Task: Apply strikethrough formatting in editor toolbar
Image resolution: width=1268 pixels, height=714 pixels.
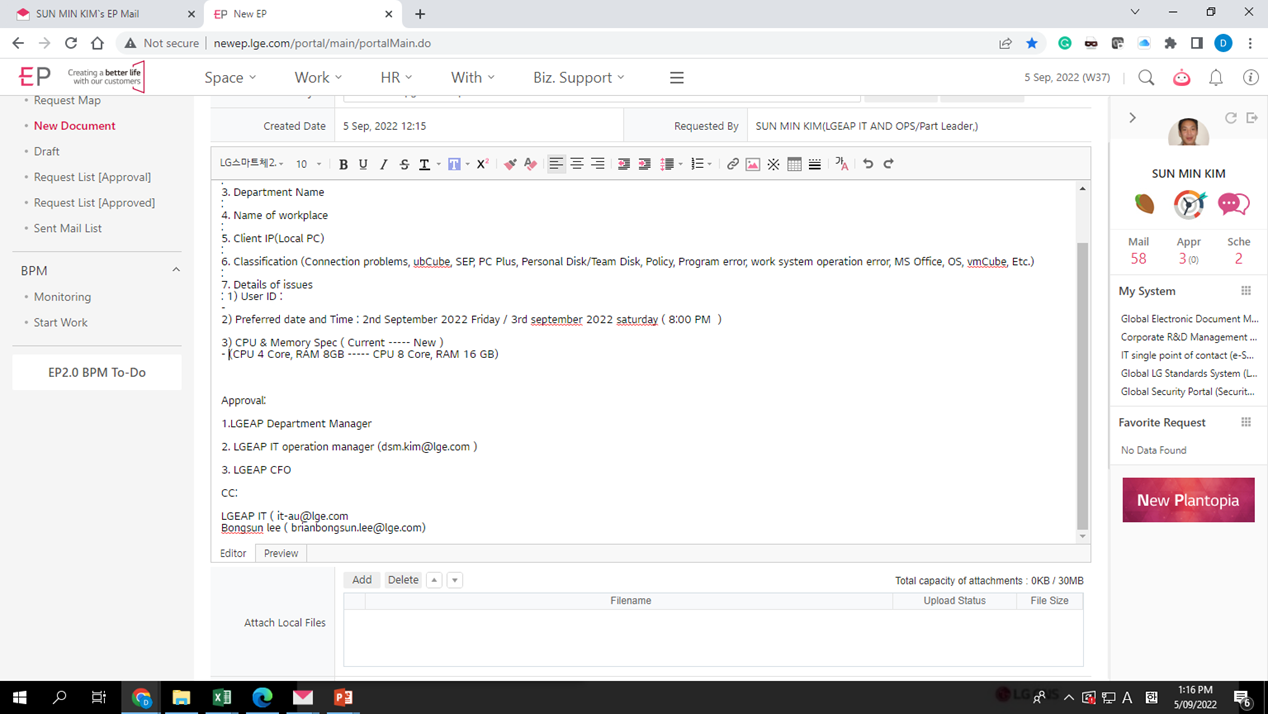Action: point(404,164)
